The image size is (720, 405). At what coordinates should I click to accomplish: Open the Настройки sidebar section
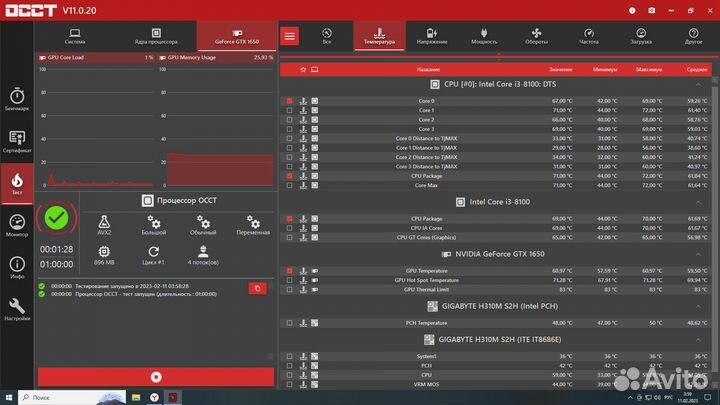click(17, 309)
